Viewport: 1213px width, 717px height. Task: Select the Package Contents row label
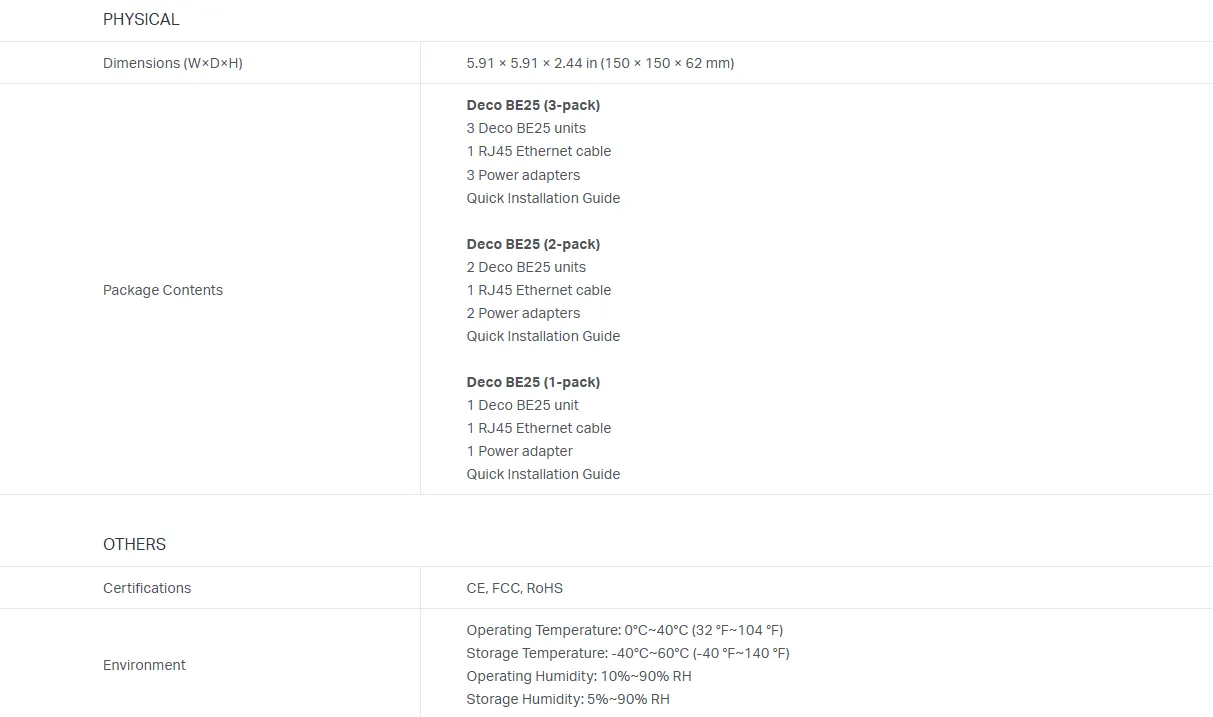coord(163,290)
